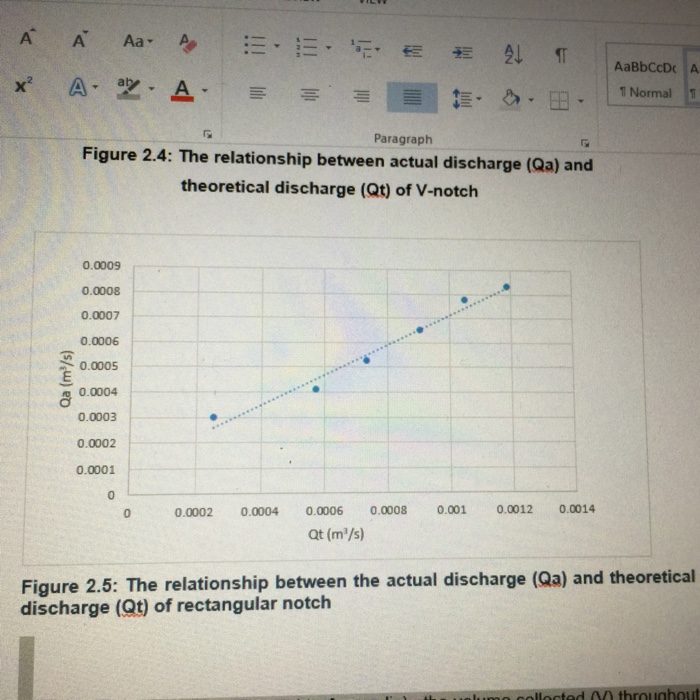Click the Figure 2.5 caption text

tap(358, 592)
